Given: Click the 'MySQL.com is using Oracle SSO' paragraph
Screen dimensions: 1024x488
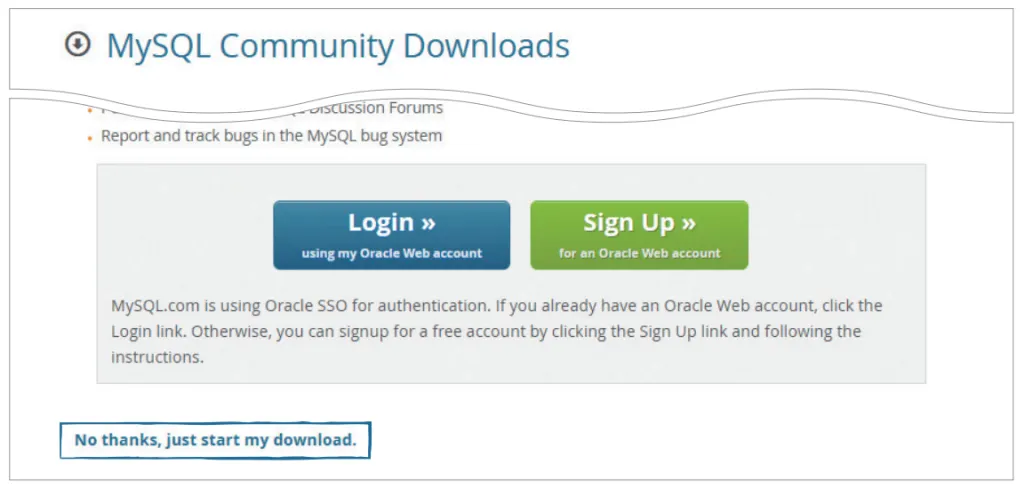Looking at the screenshot, I should (496, 331).
